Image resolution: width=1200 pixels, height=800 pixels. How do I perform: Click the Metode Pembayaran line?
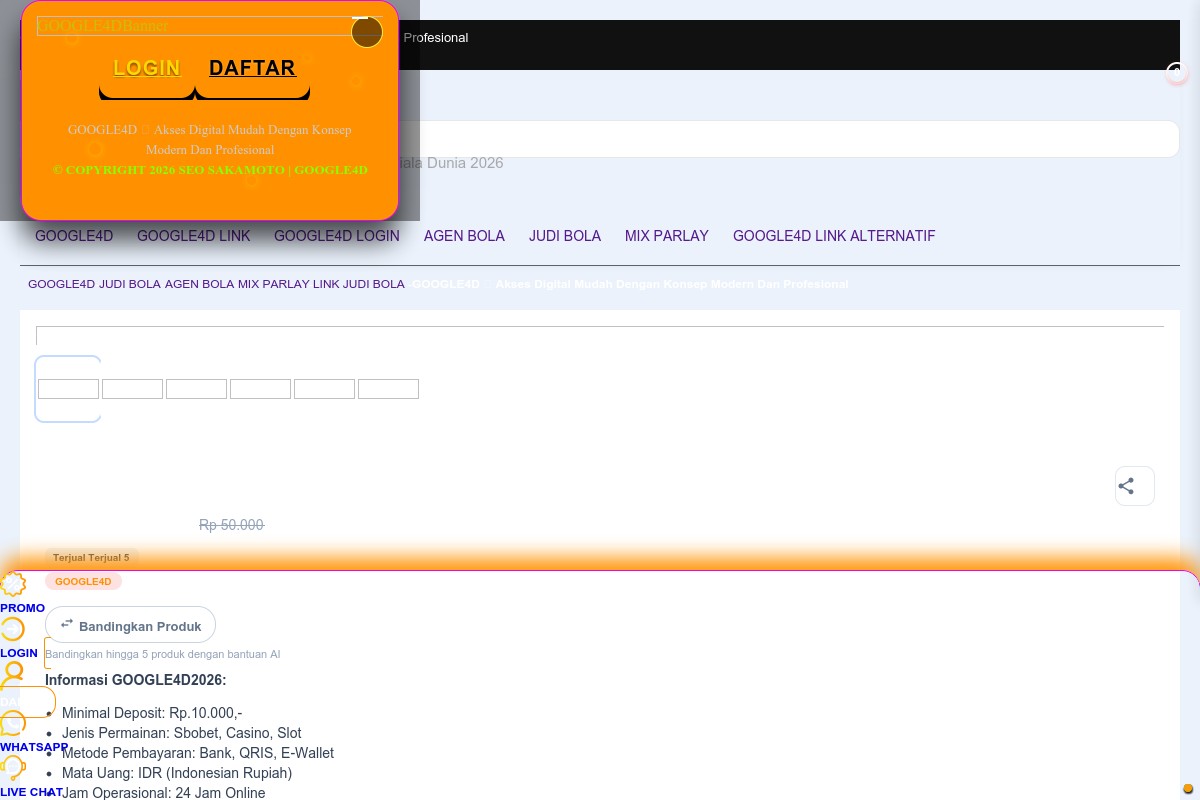coord(198,753)
